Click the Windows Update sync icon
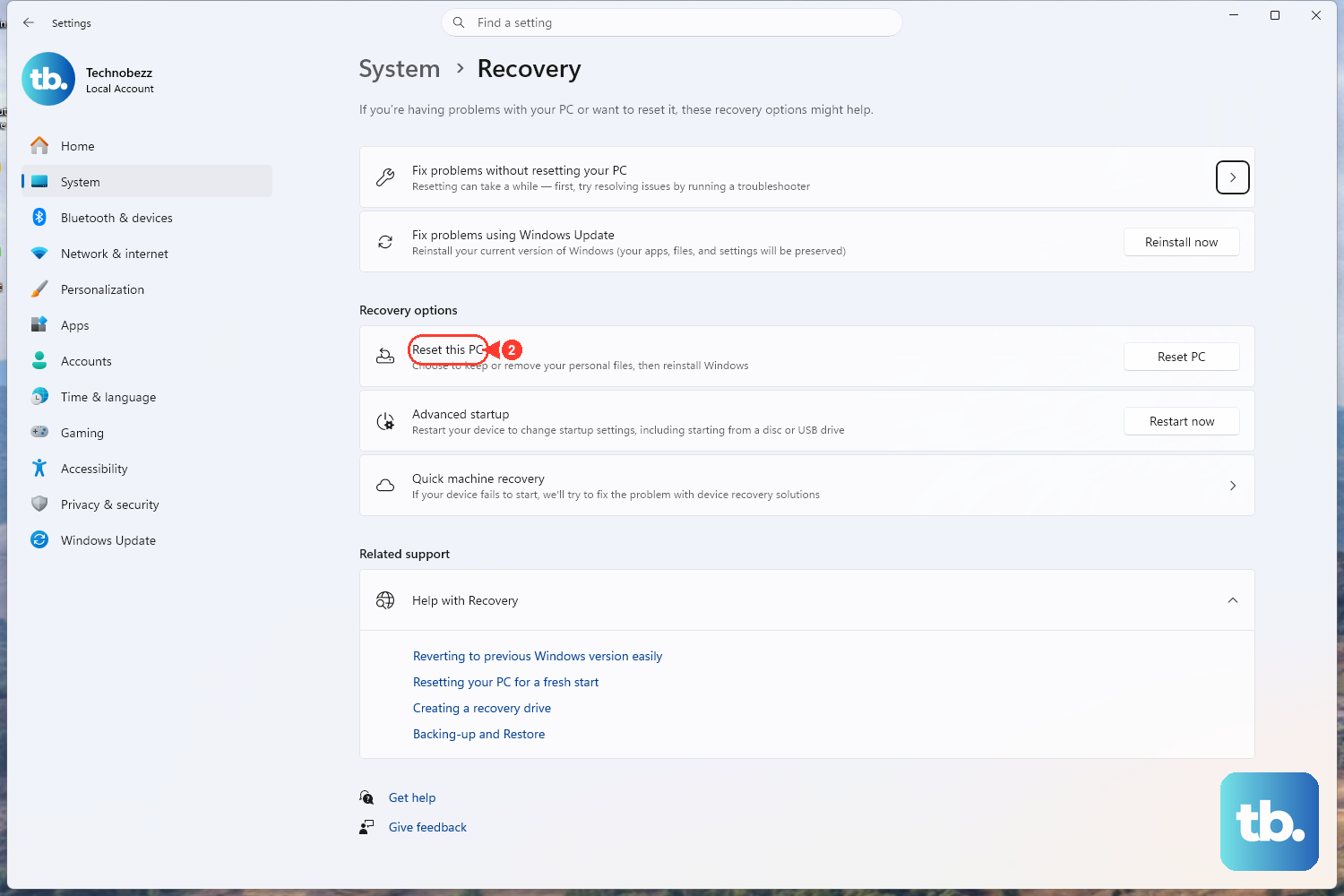The image size is (1344, 896). pos(39,539)
